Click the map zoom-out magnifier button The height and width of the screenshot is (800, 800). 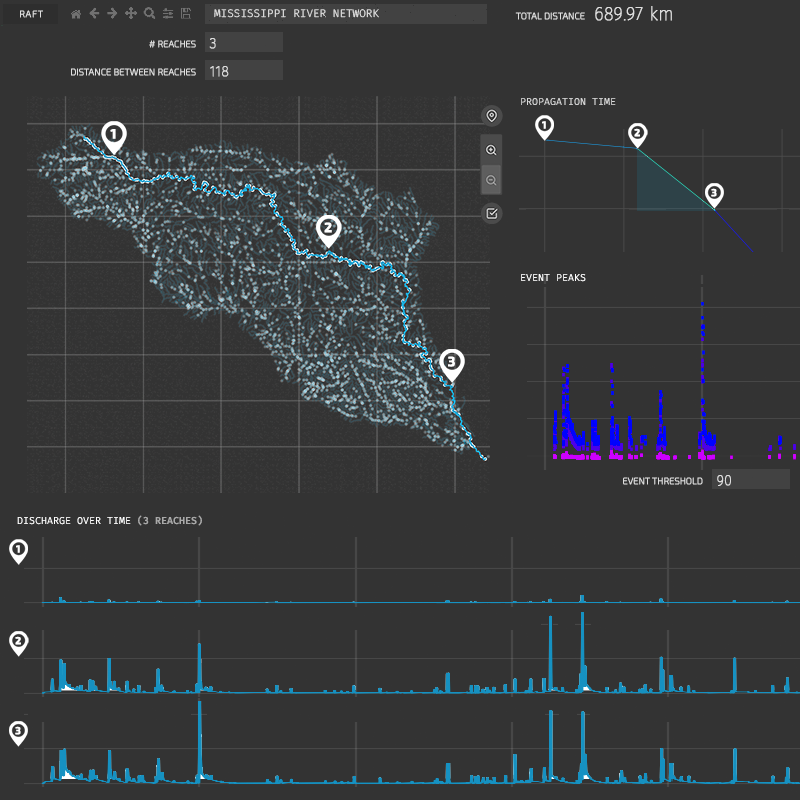(x=491, y=180)
